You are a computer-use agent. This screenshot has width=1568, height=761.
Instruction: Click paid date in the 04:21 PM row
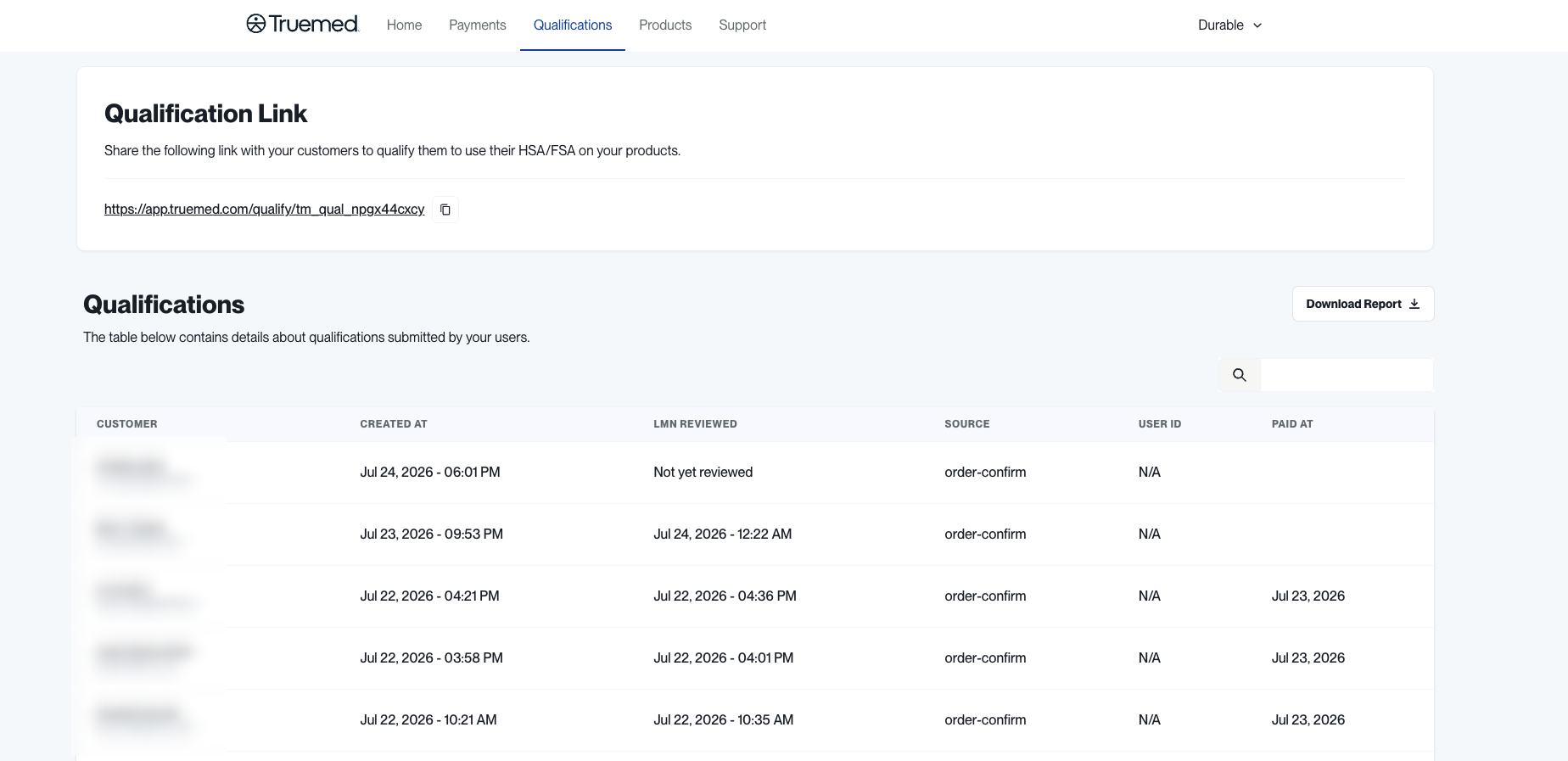tap(1308, 596)
